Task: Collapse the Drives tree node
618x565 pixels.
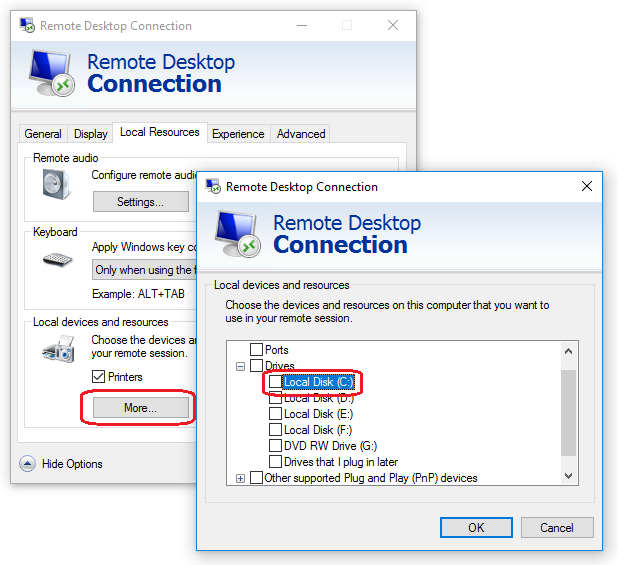Action: coord(240,367)
